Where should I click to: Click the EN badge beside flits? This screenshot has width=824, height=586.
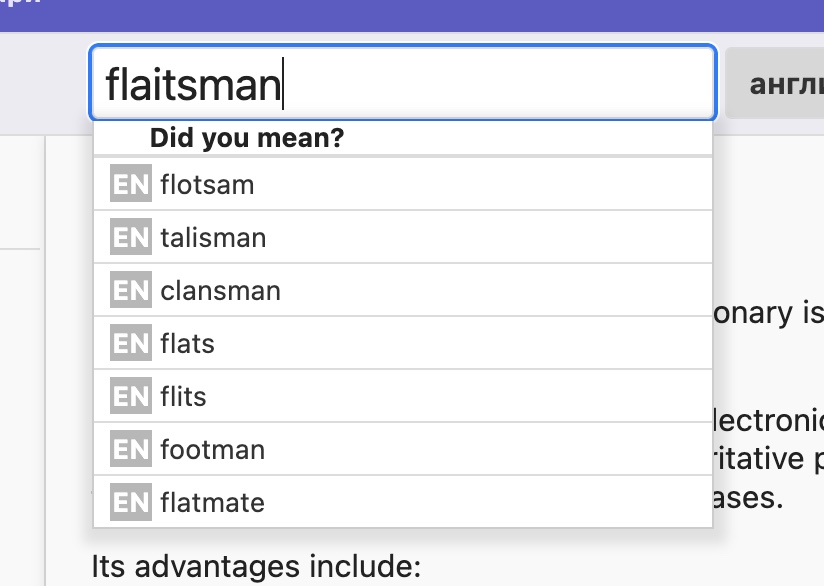[131, 396]
